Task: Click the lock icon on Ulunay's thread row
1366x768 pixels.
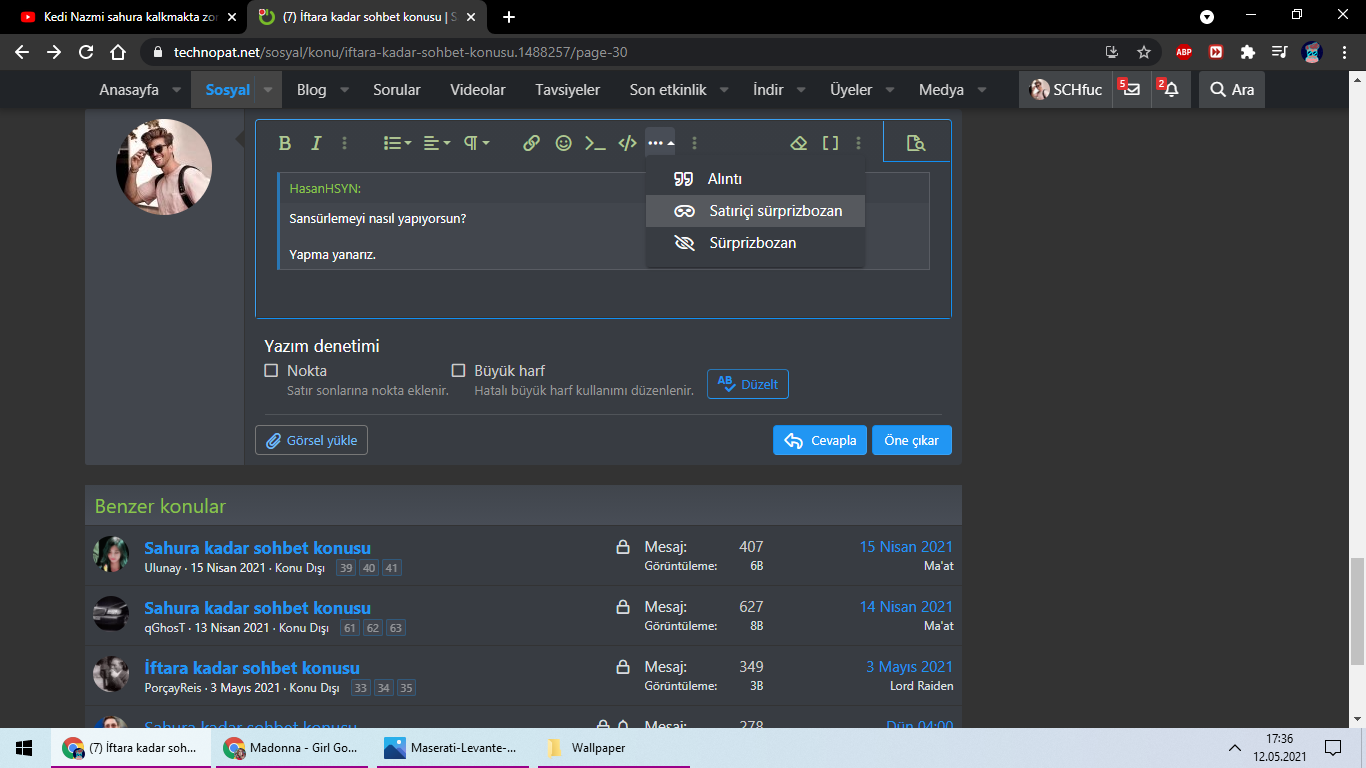Action: point(623,547)
